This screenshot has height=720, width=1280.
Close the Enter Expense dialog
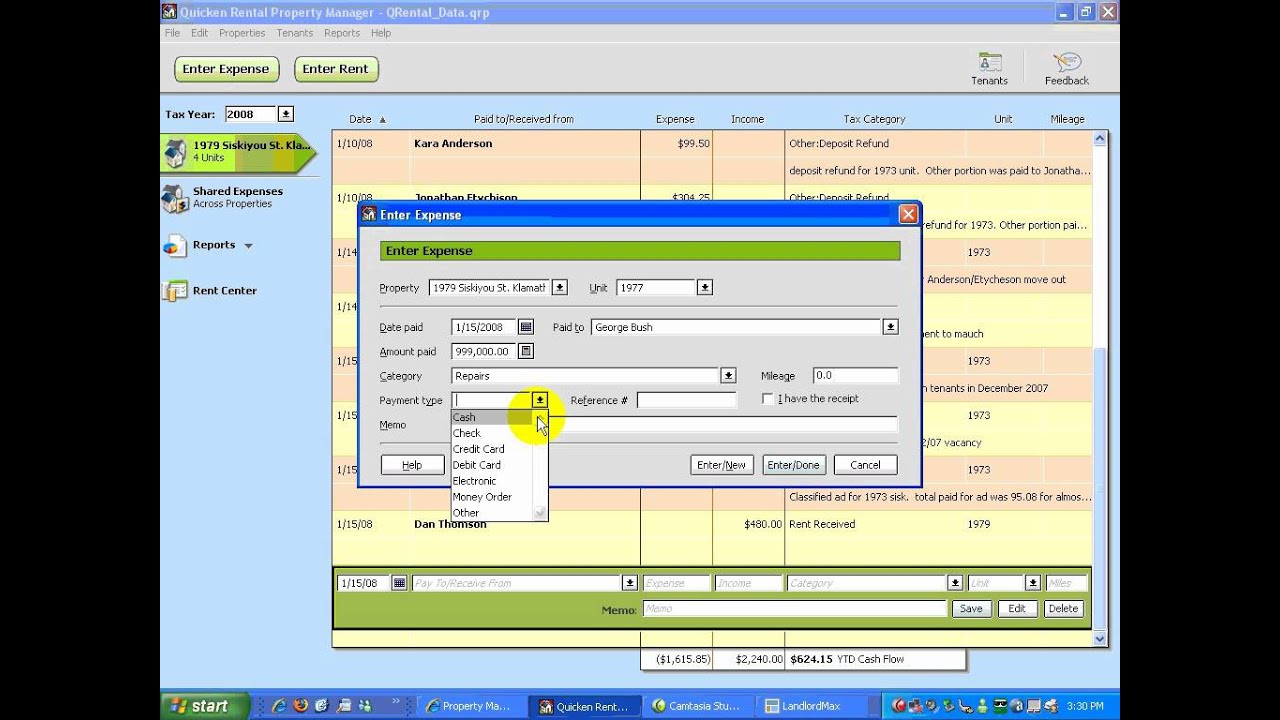(x=908, y=214)
